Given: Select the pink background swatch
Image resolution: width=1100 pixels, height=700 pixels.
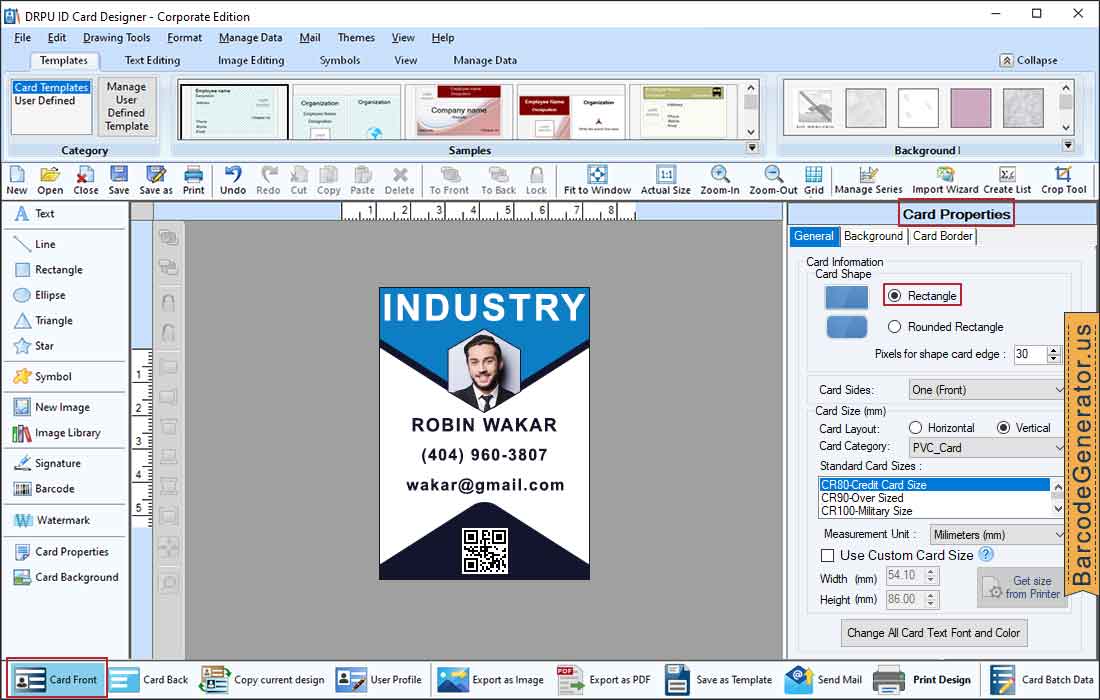Looking at the screenshot, I should point(971,108).
